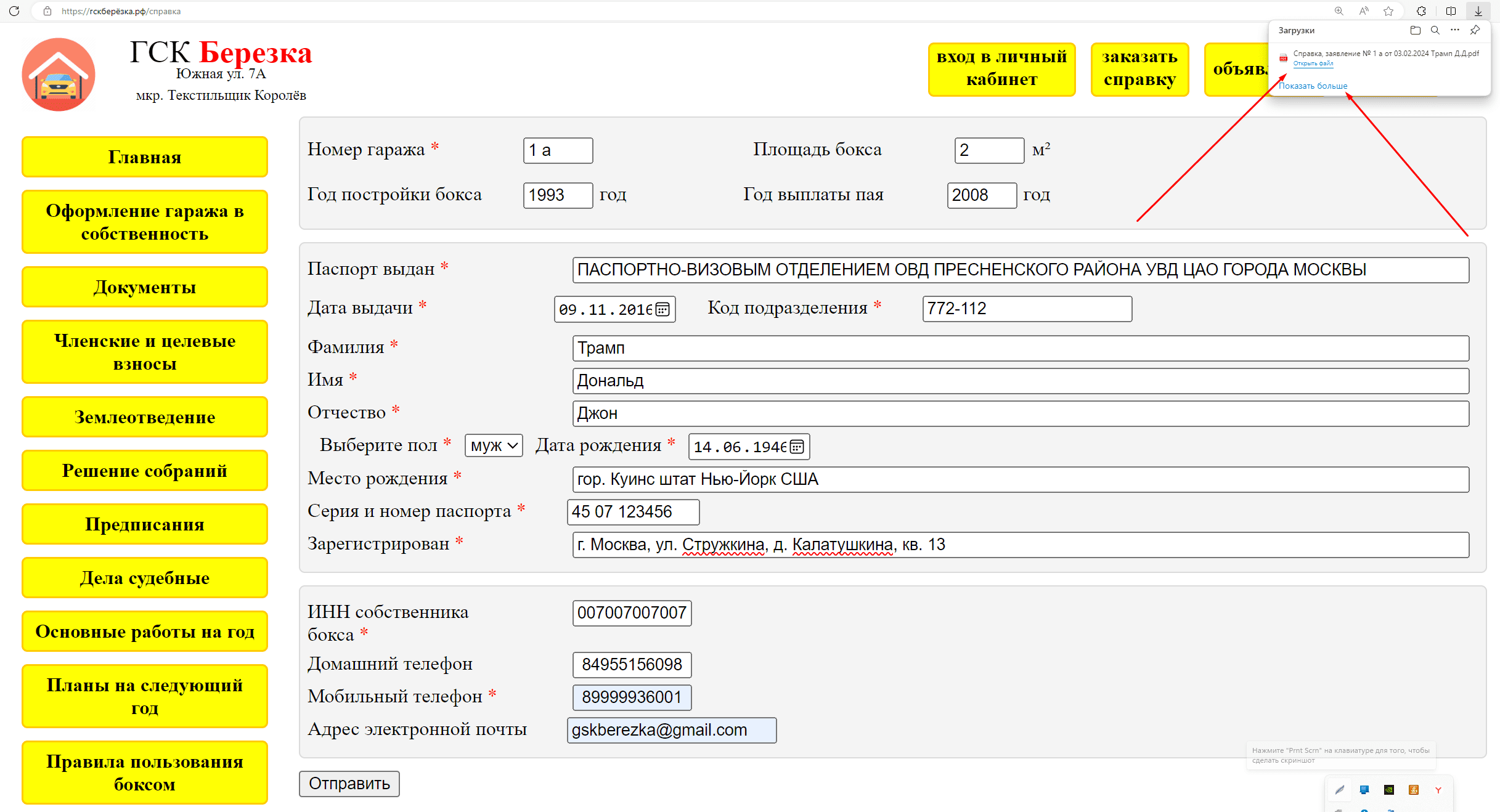Click the downloaded Справка pdf filename
The image size is (1500, 812).
coord(1386,54)
